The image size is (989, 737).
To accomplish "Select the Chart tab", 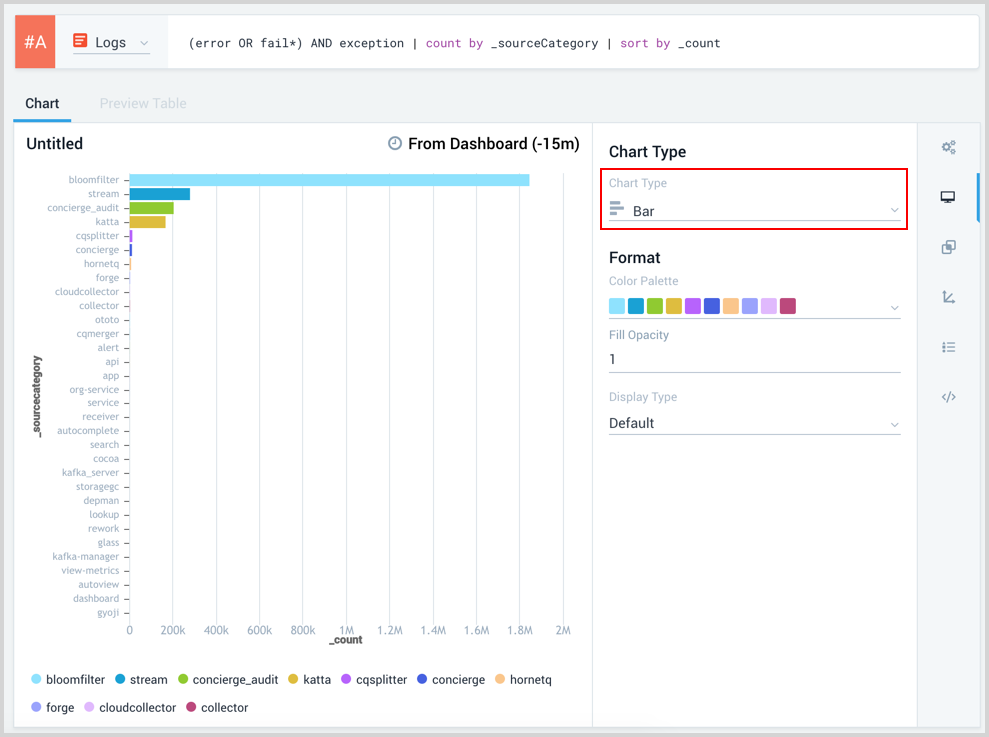I will pos(42,103).
